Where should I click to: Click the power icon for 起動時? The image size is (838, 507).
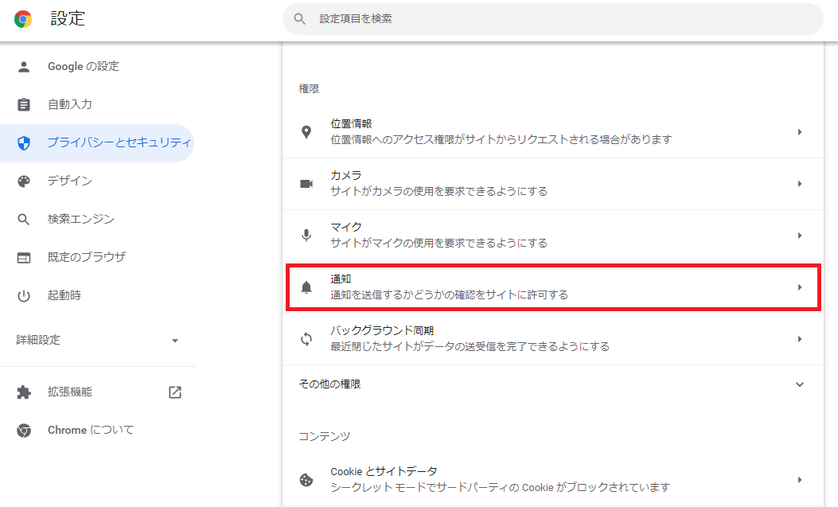24,295
